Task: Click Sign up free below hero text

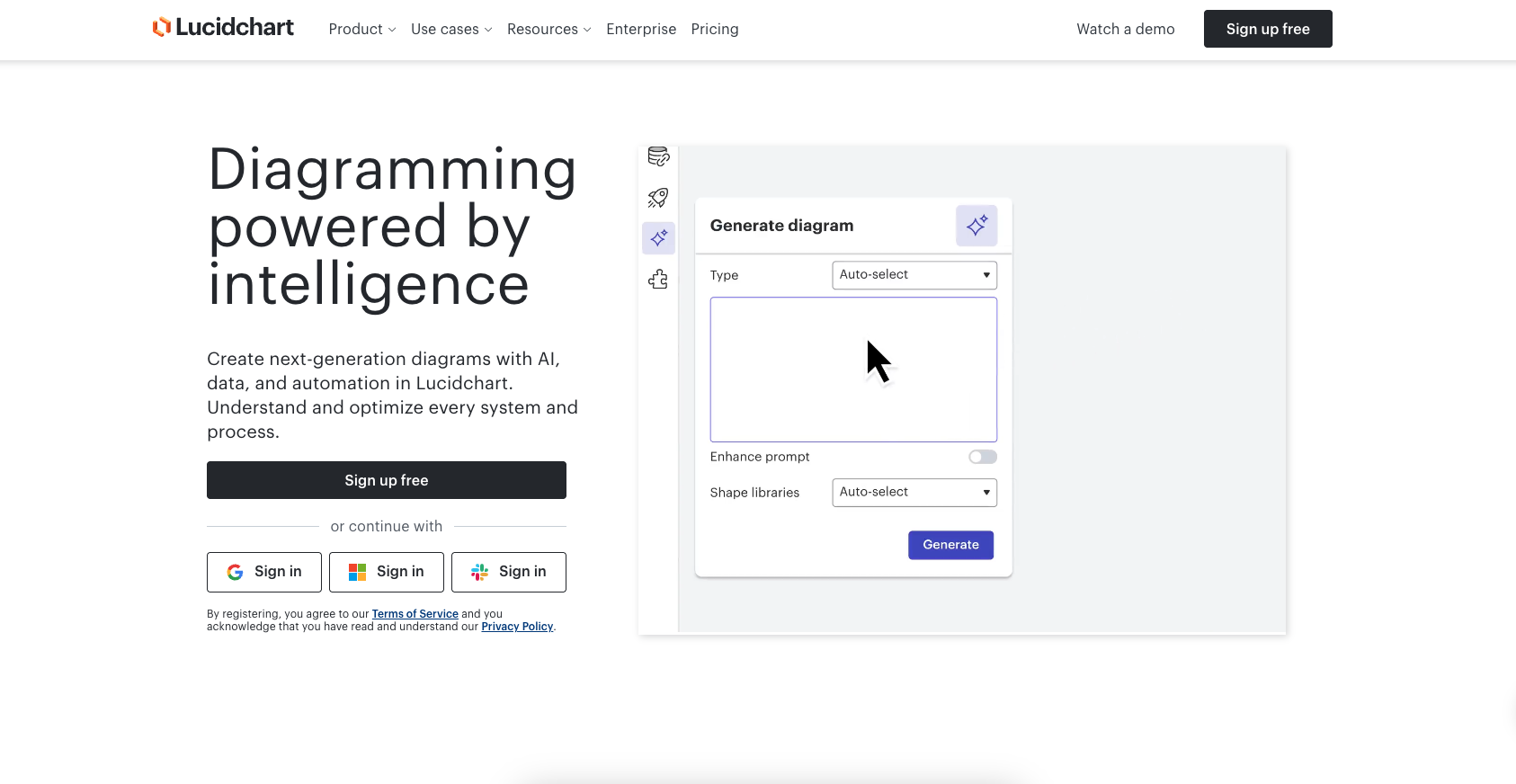Action: [x=387, y=480]
